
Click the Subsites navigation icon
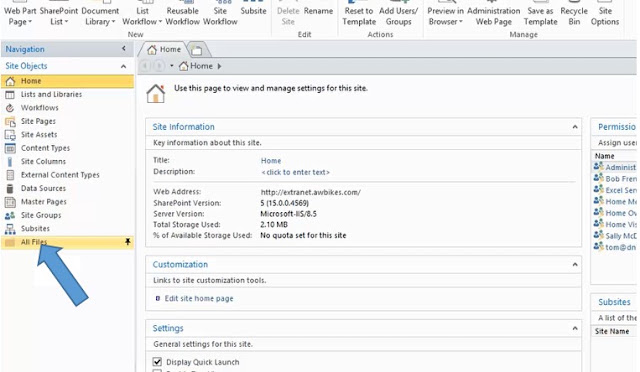(x=10, y=229)
